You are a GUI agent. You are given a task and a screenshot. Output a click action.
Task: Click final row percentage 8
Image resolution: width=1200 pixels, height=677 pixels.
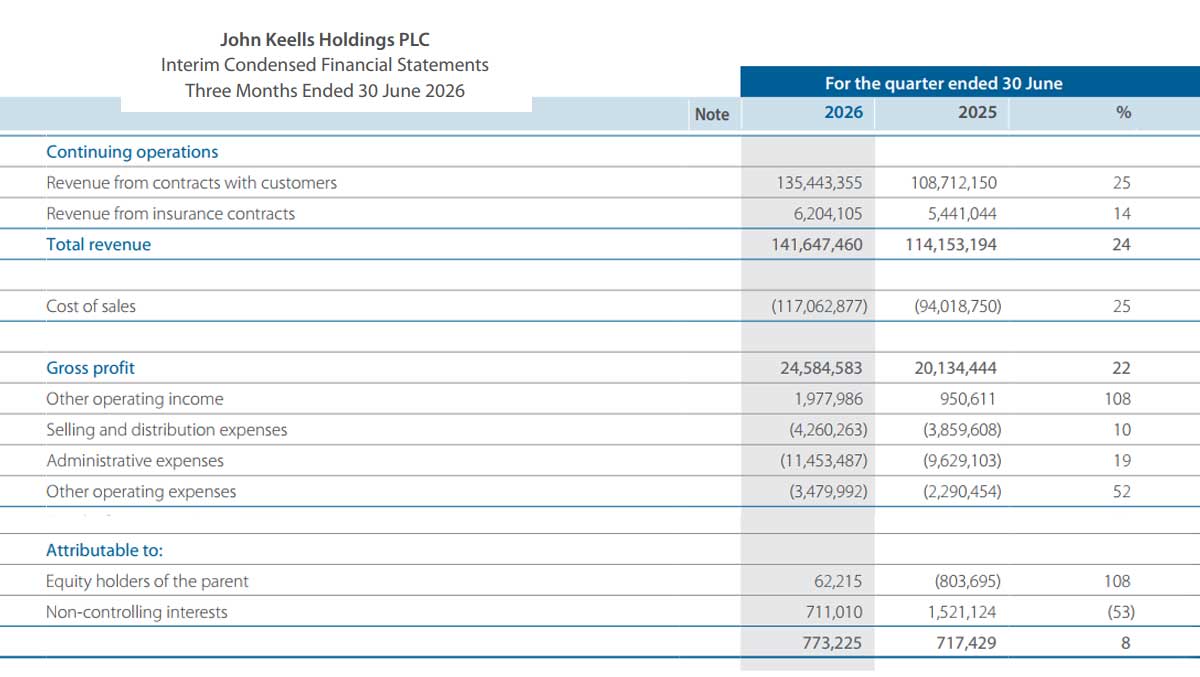[1126, 644]
